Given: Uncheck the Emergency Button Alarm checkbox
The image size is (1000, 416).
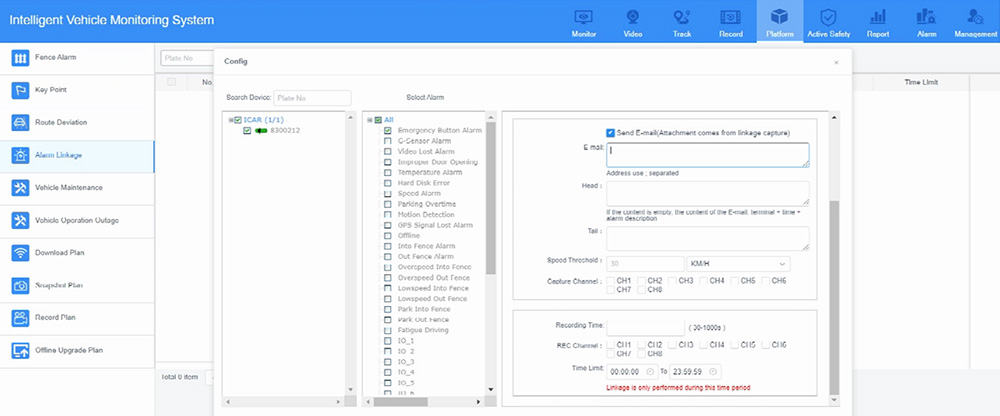Looking at the screenshot, I should coord(388,130).
